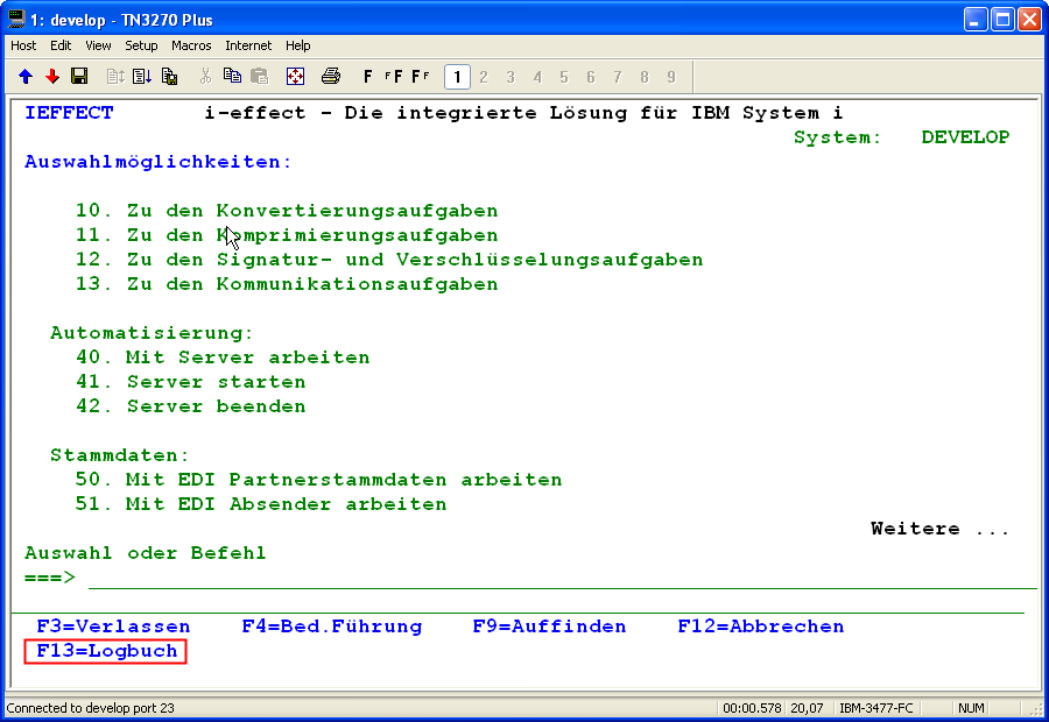Viewport: 1049px width, 722px height.
Task: Click the large-F small-F font size icon
Action: click(420, 77)
